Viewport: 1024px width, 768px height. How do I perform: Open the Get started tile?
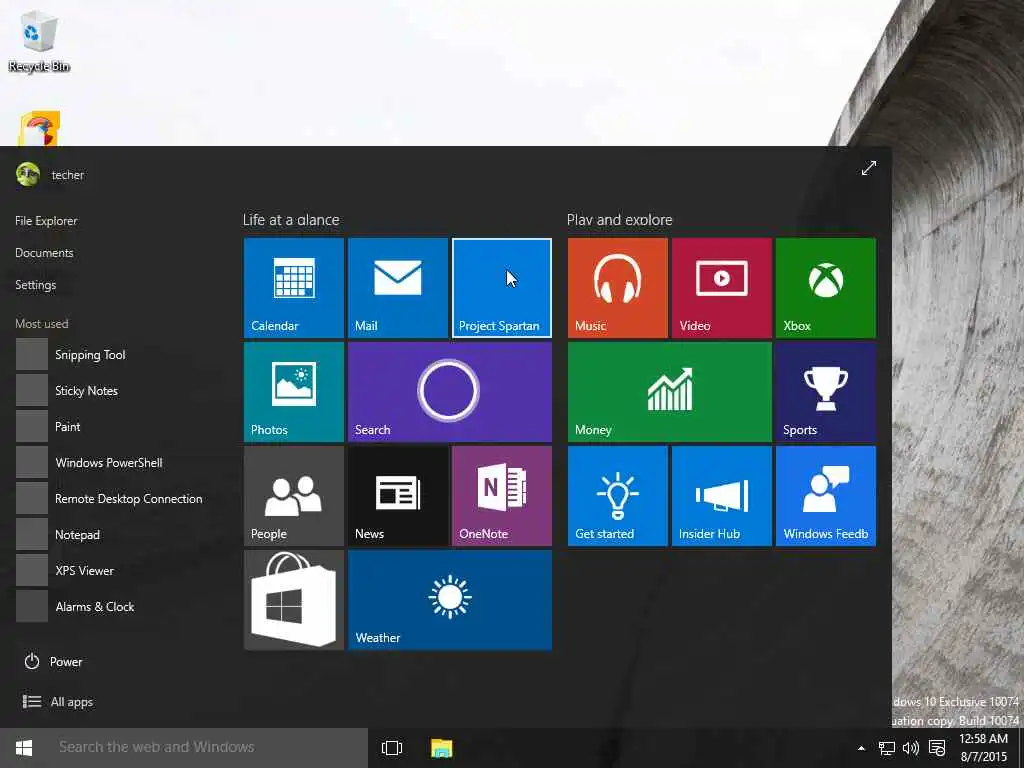[x=618, y=496]
